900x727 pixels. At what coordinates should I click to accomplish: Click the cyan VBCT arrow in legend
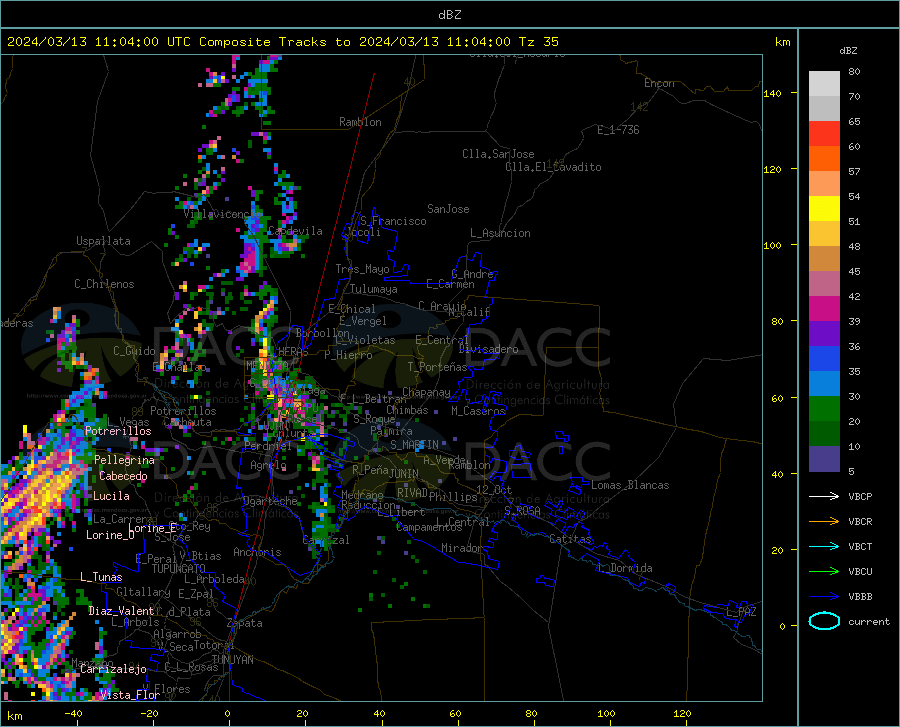click(824, 546)
